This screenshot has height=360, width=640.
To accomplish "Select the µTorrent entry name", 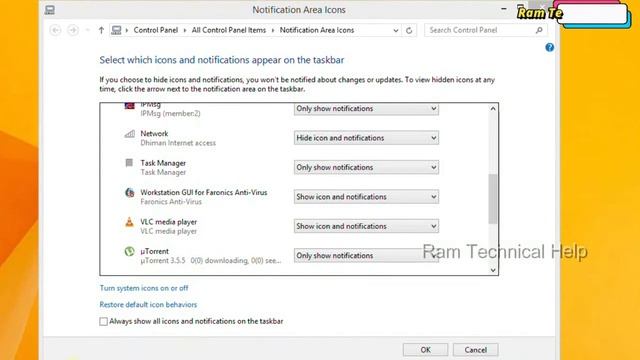I will coord(155,251).
